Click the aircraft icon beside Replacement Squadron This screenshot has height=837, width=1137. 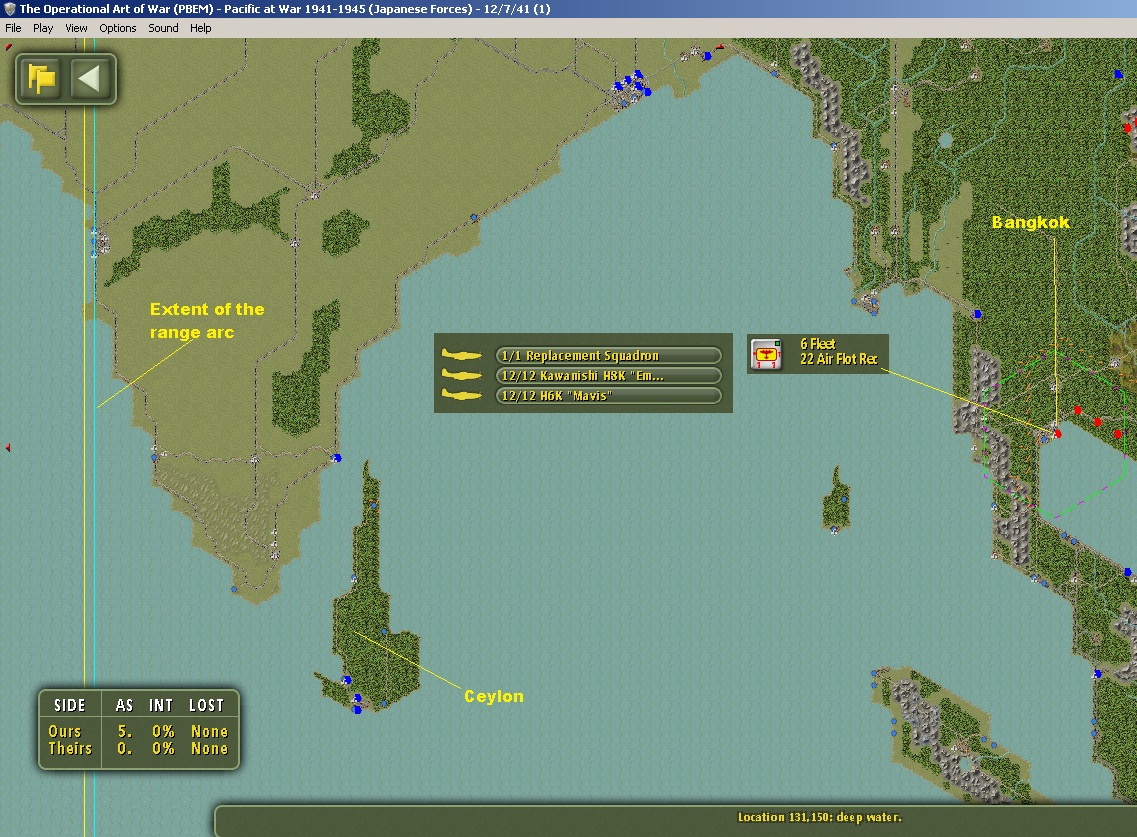[x=462, y=355]
